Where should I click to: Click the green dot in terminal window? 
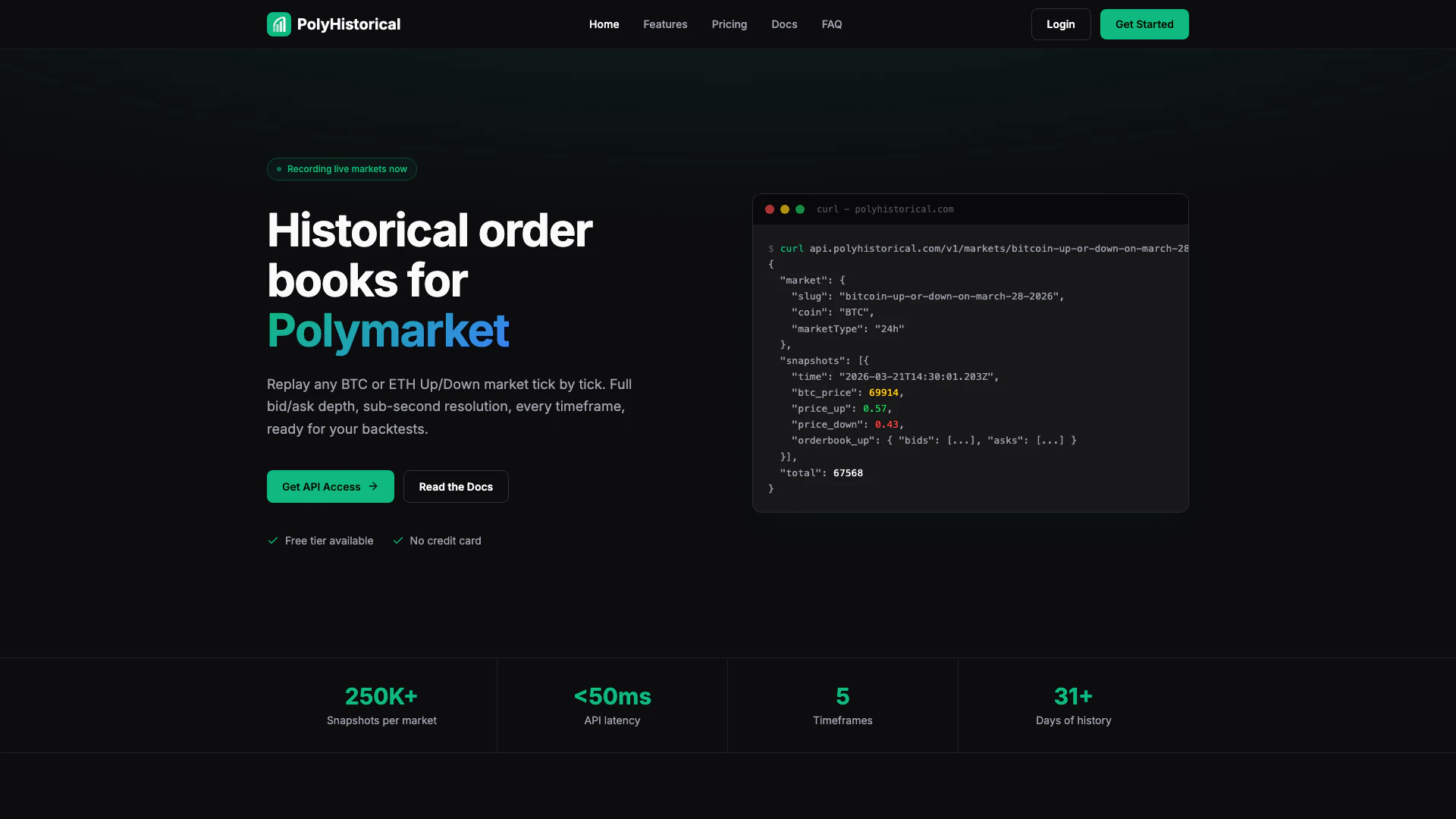(x=800, y=209)
